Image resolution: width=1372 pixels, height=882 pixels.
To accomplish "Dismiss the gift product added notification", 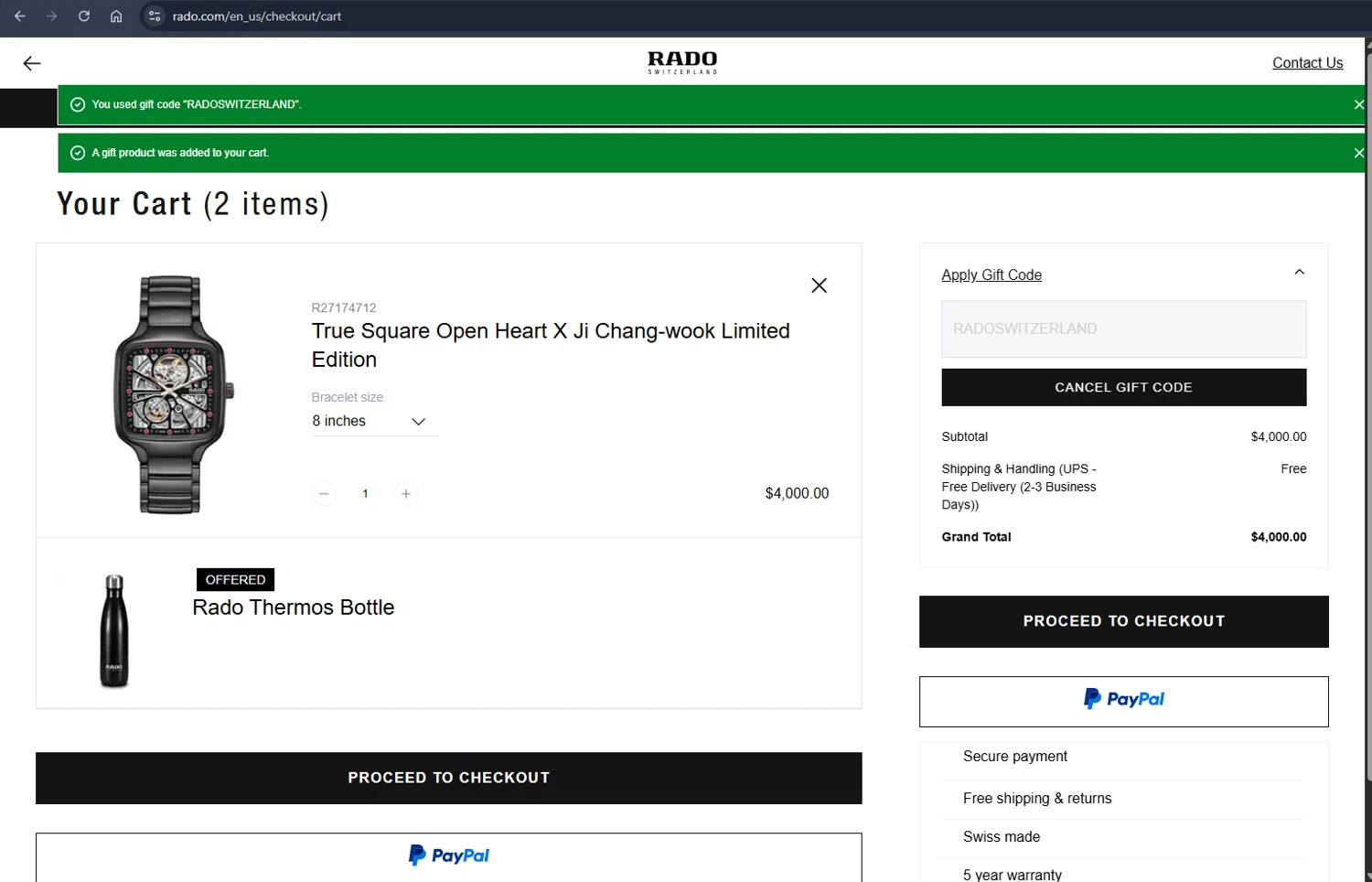I will 1358,153.
